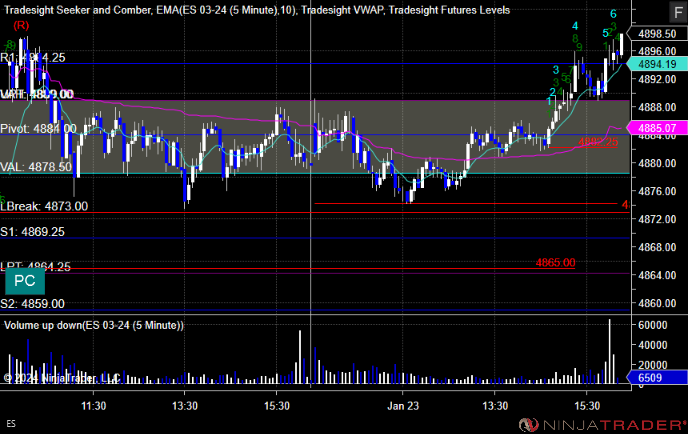
Task: Click the 4892.00 price axis label
Action: tap(657, 79)
